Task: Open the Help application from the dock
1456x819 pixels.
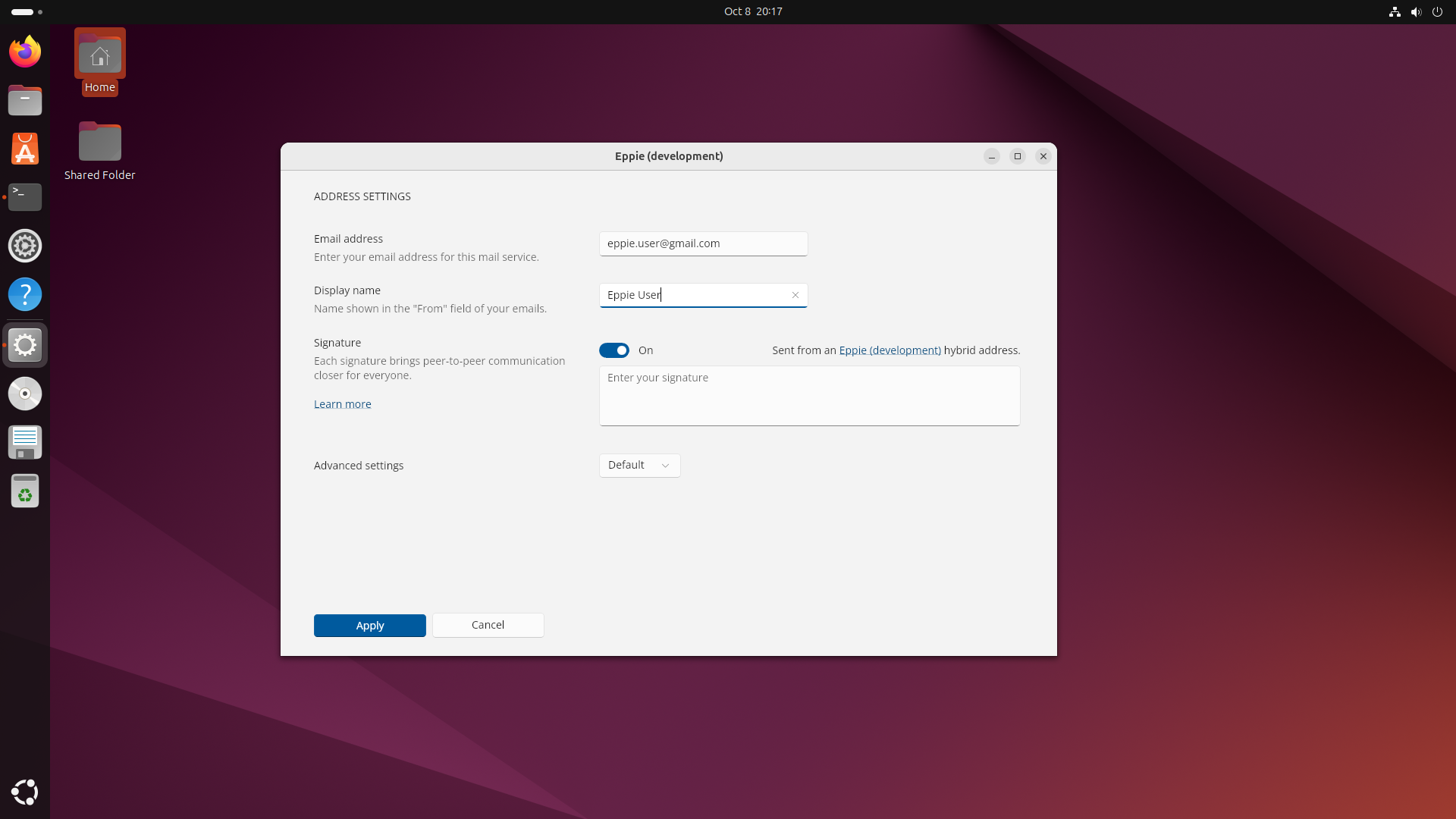Action: pyautogui.click(x=25, y=294)
